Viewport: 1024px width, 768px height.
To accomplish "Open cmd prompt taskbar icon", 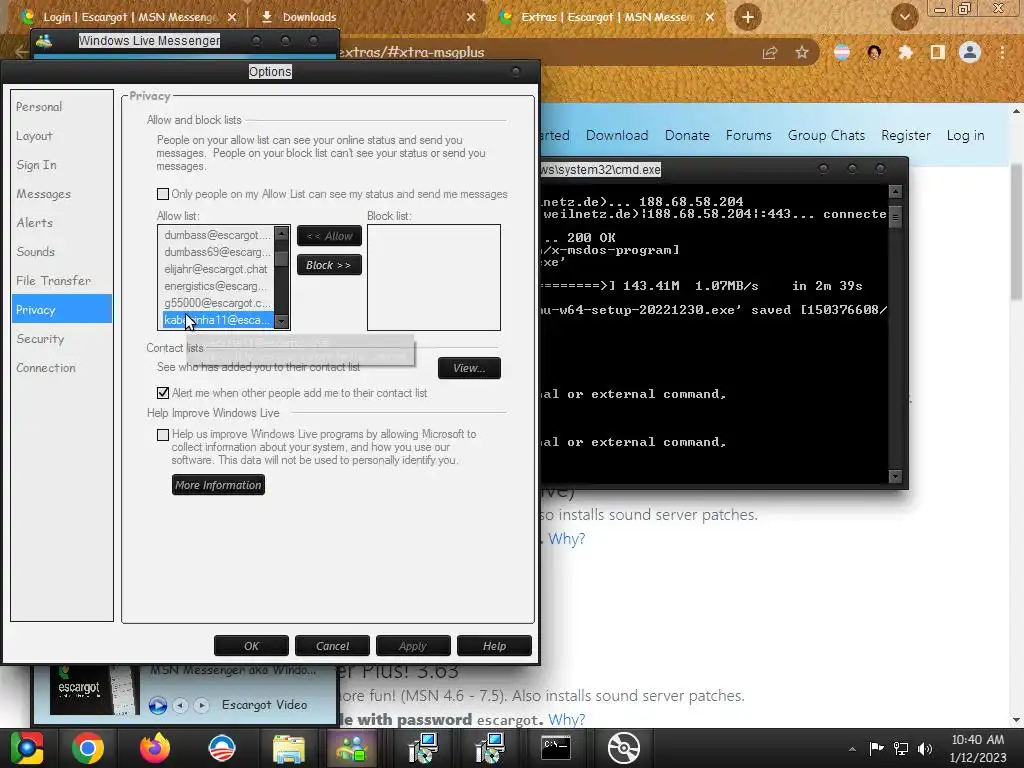I will point(556,748).
